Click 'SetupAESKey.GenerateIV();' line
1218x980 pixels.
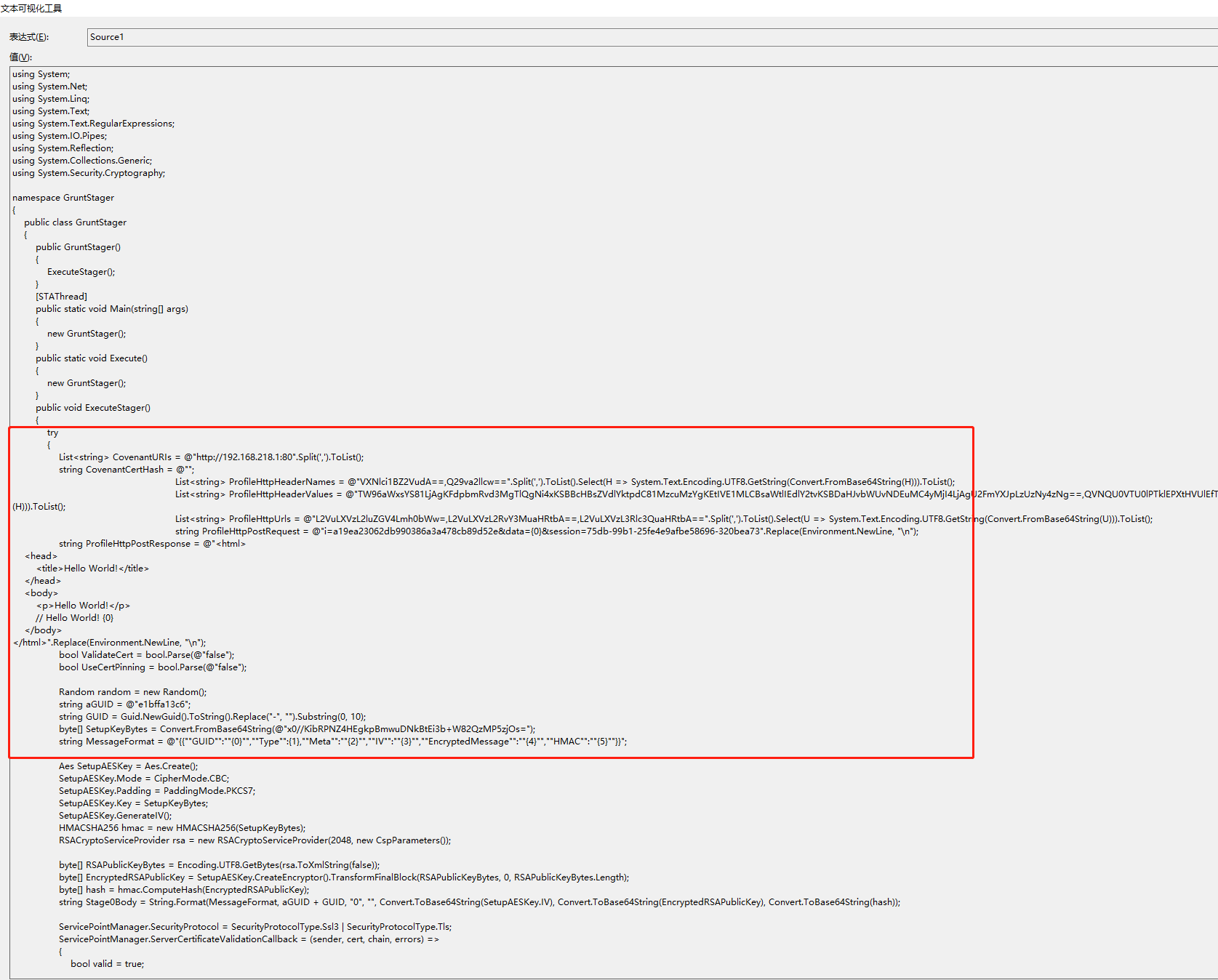116,816
